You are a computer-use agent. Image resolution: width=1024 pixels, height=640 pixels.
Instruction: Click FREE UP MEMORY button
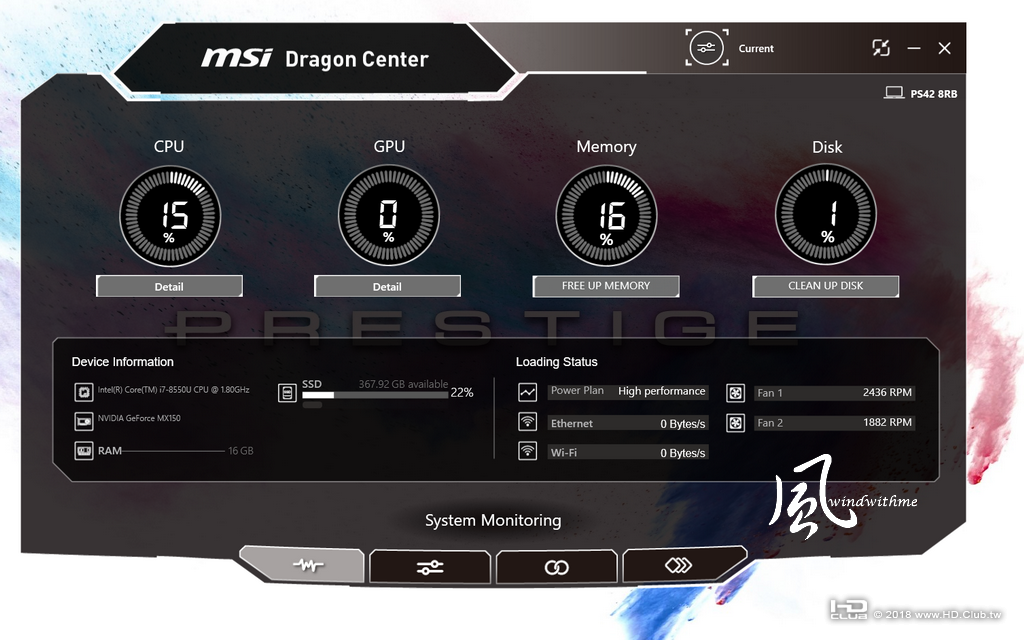(x=606, y=286)
